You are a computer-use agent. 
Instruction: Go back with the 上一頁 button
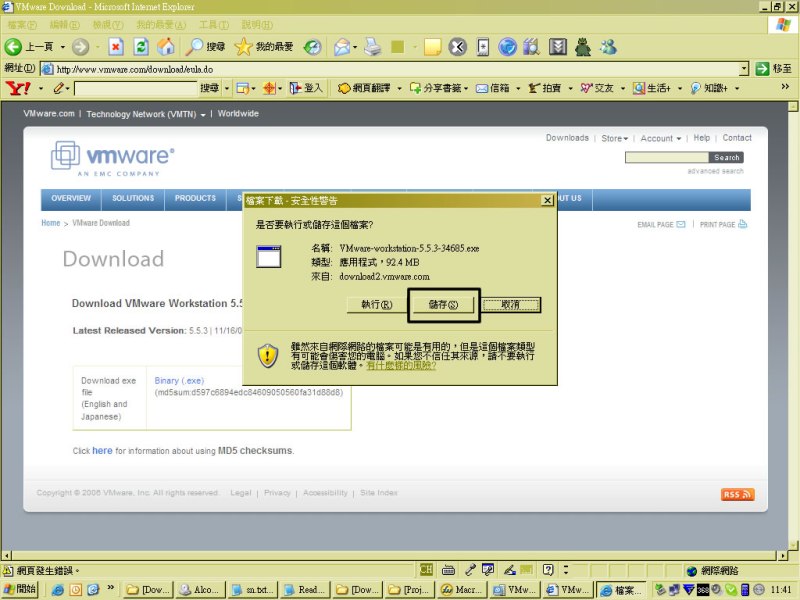(29, 47)
